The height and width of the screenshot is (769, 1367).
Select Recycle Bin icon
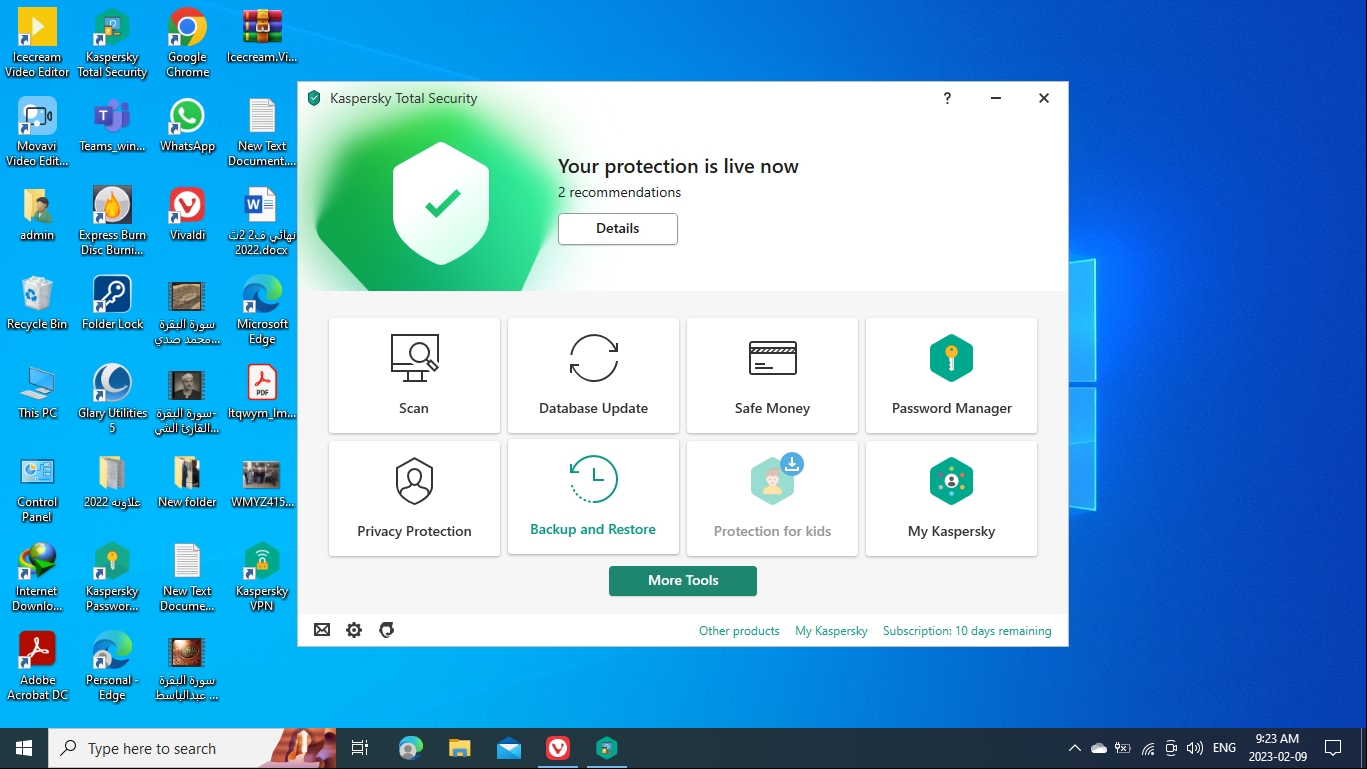(37, 303)
